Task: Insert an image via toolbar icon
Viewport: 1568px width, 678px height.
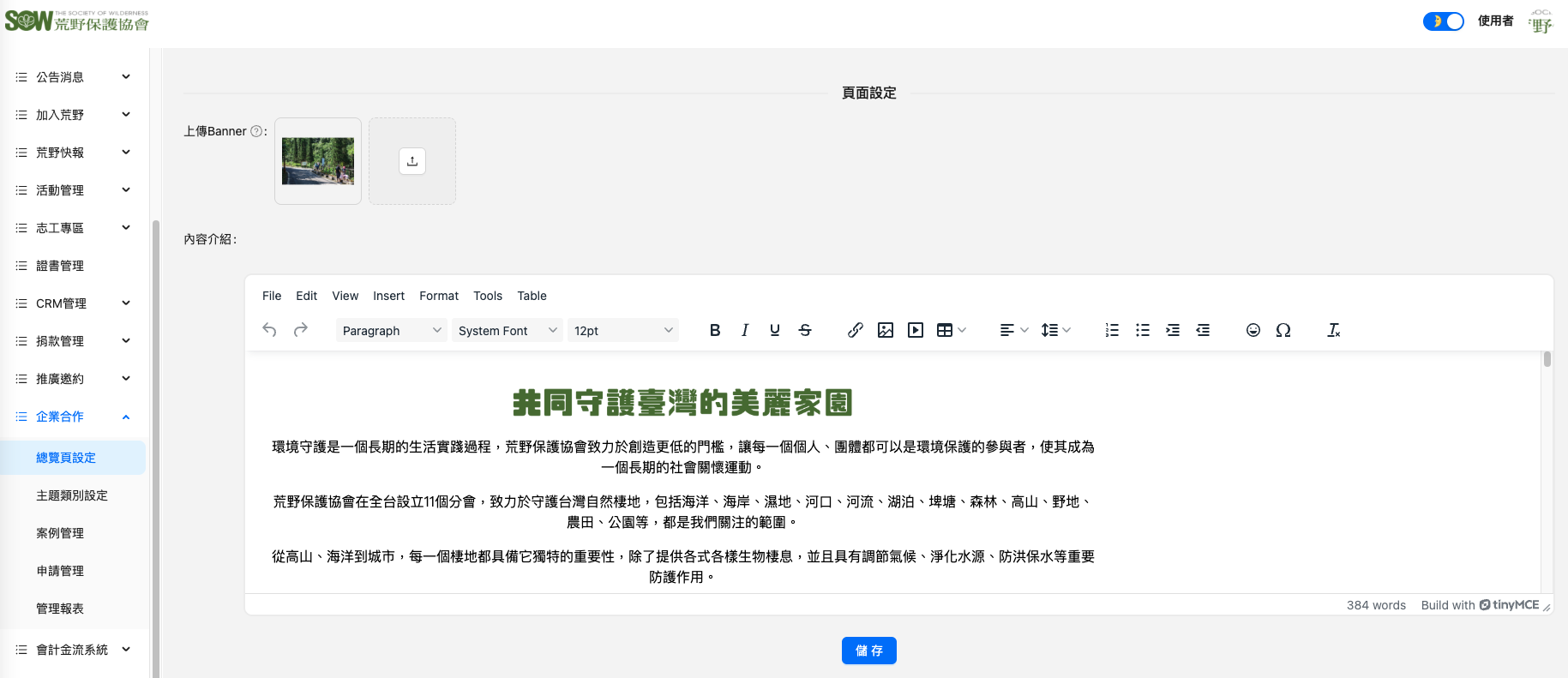Action: (x=886, y=330)
